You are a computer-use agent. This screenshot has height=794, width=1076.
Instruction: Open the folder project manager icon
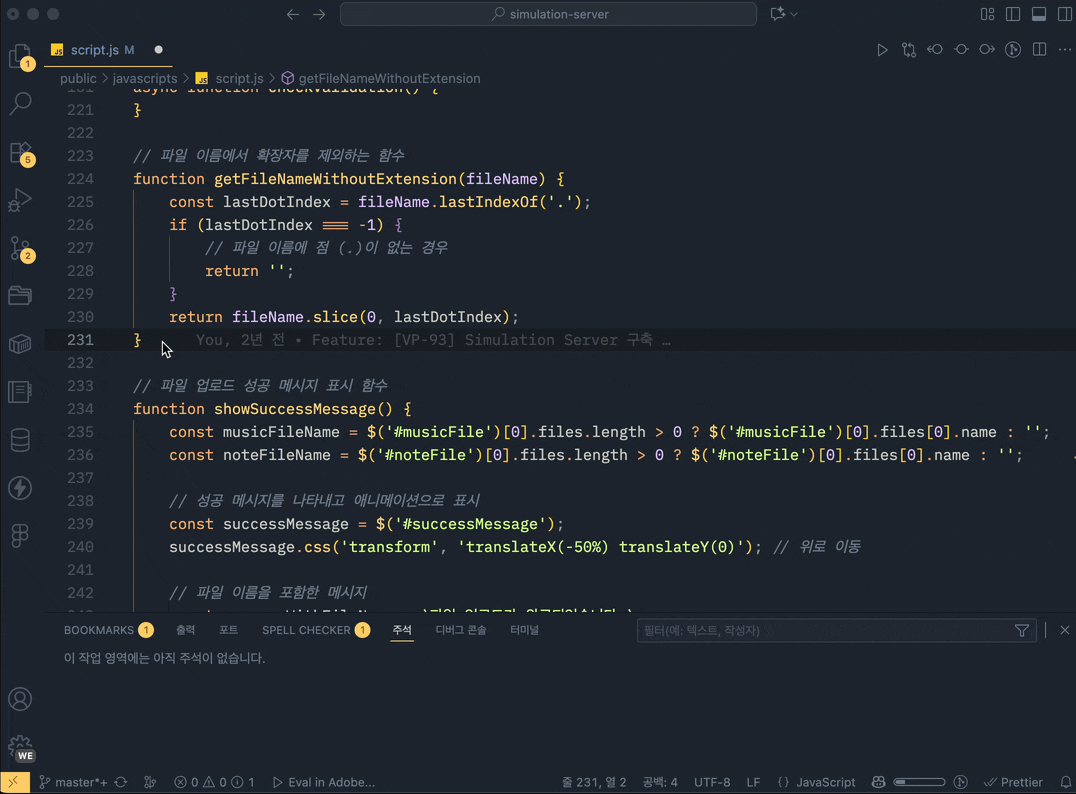pos(20,296)
